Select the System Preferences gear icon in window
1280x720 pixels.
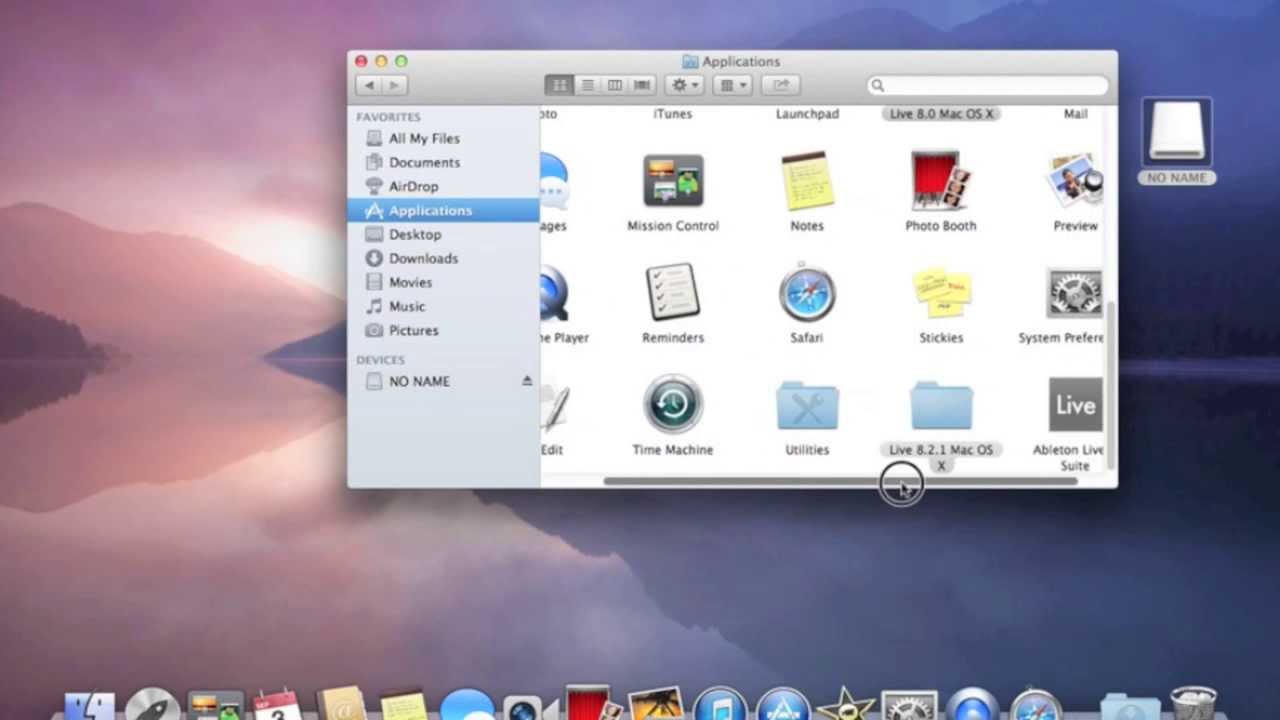coord(1074,293)
